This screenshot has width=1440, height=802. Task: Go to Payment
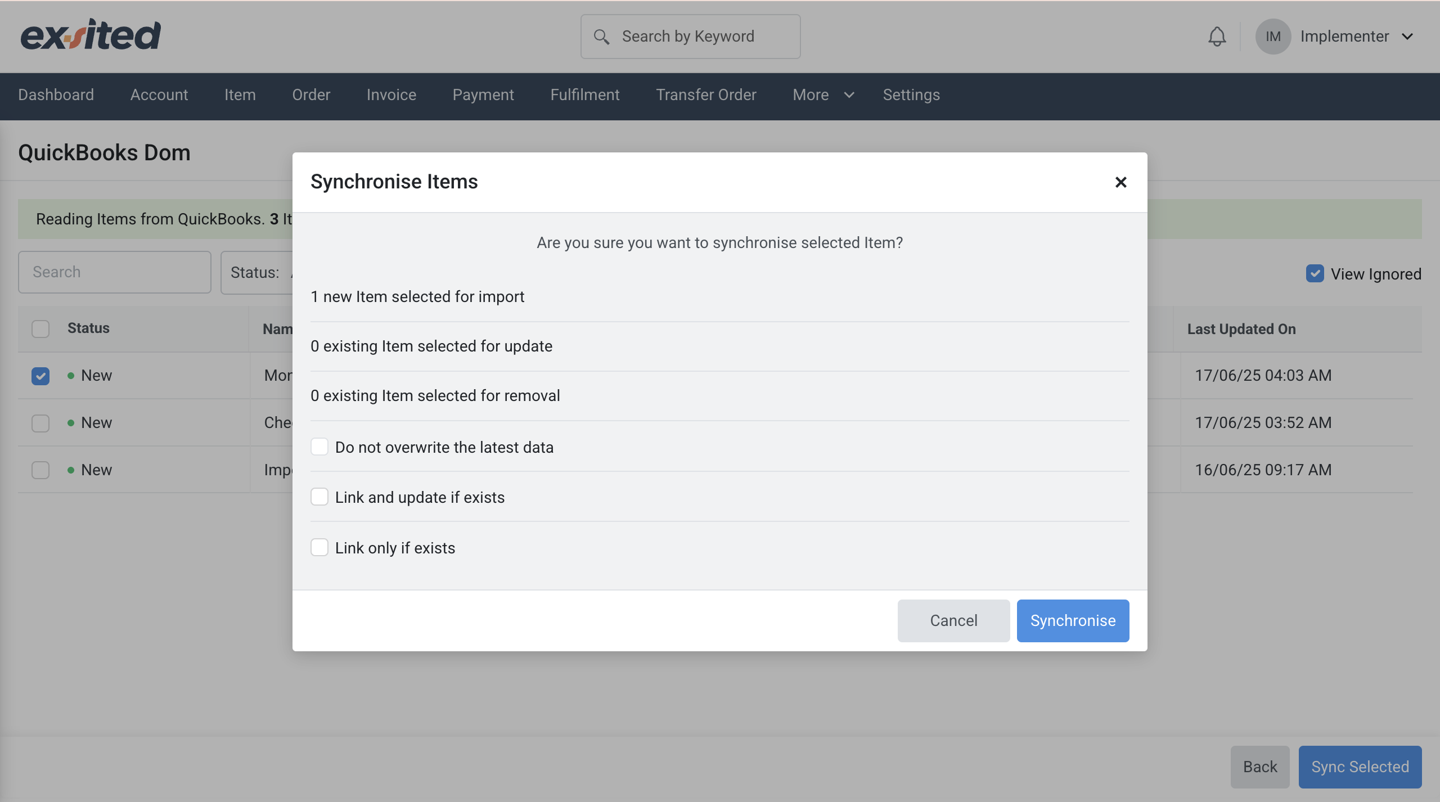(483, 95)
